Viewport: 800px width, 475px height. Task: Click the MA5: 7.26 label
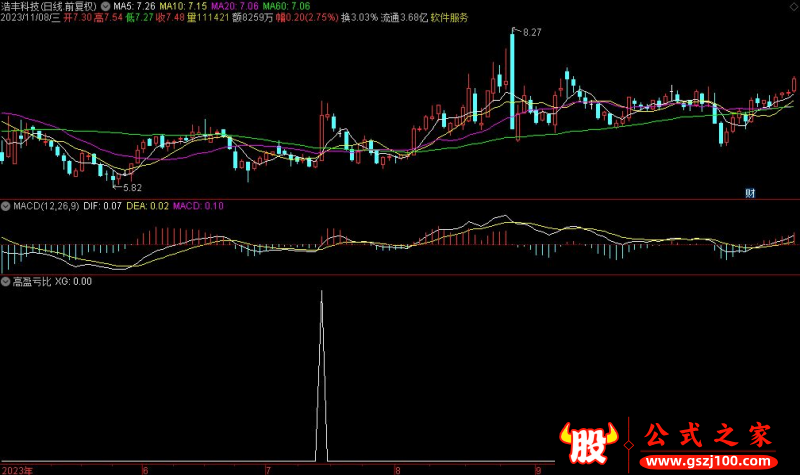(134, 6)
